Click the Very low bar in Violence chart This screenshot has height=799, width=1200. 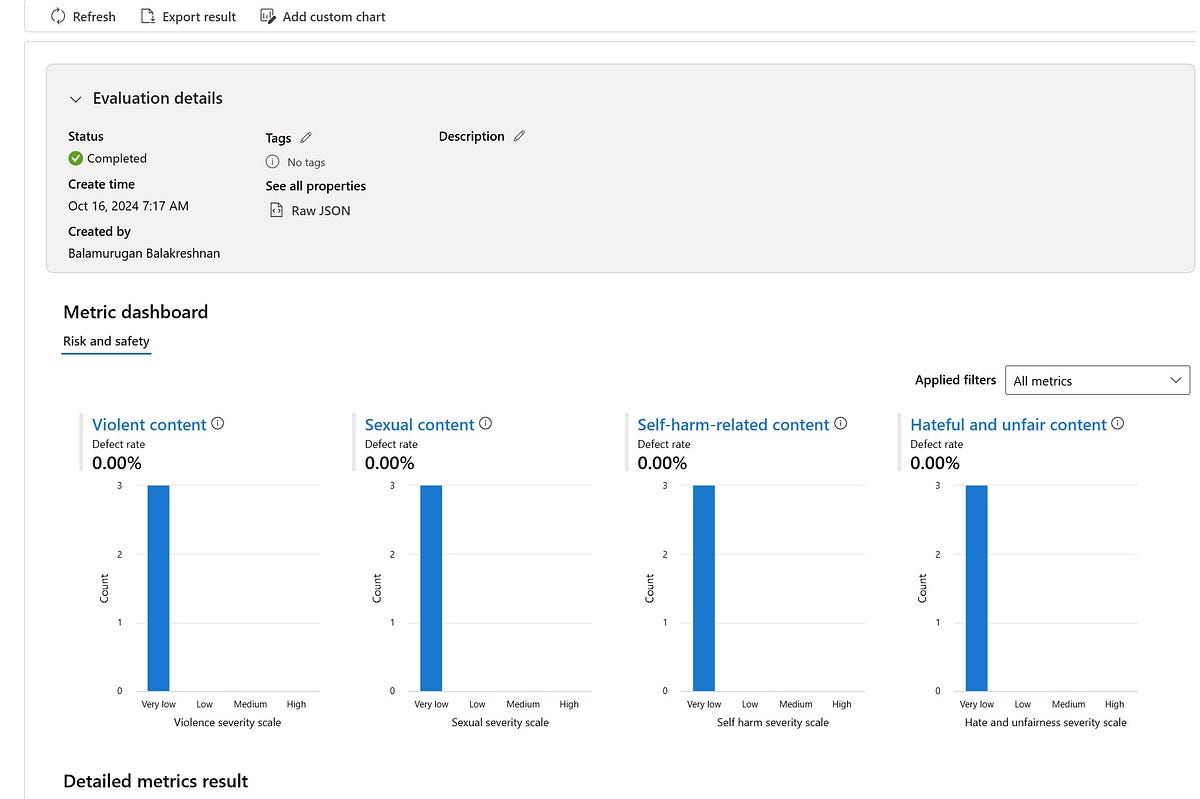(x=157, y=587)
